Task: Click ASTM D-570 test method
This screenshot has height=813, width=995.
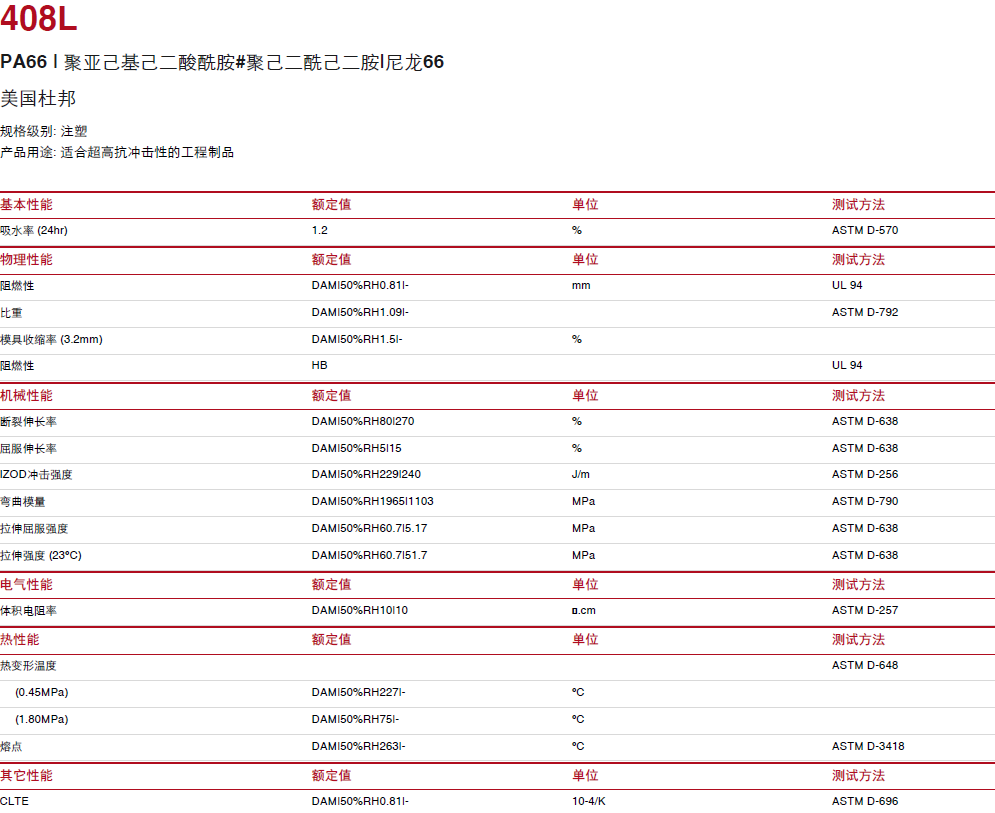Action: (865, 230)
